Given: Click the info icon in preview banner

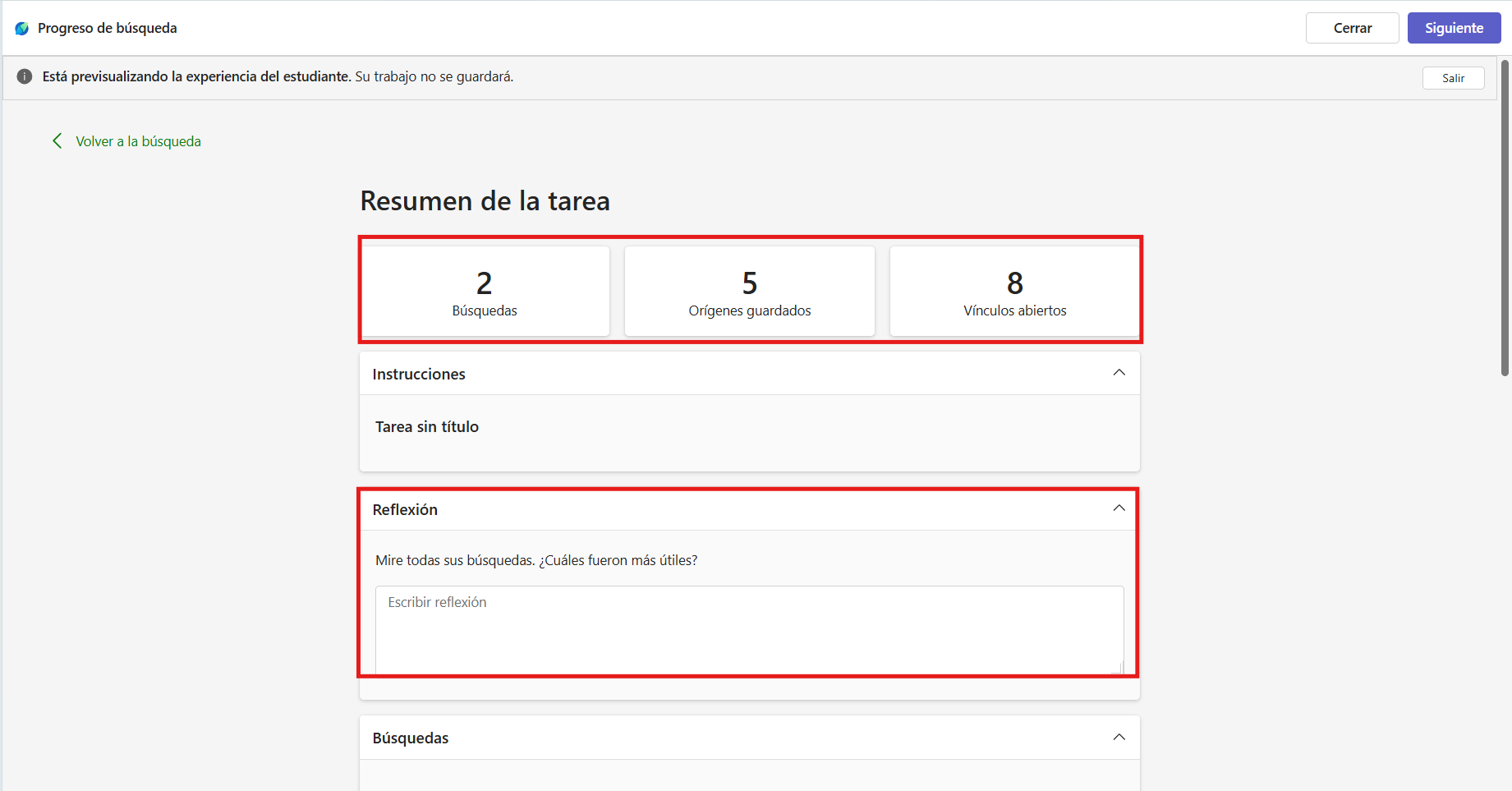Looking at the screenshot, I should (25, 76).
